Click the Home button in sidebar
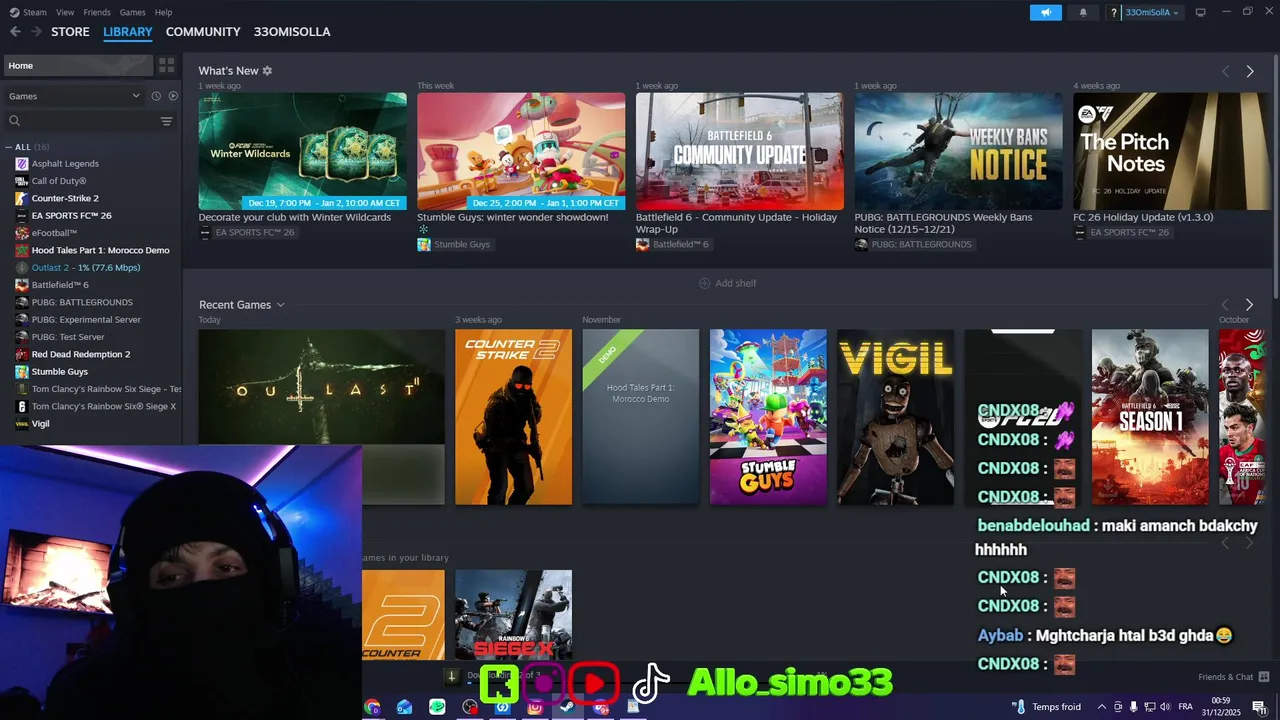The image size is (1280, 720). [77, 65]
